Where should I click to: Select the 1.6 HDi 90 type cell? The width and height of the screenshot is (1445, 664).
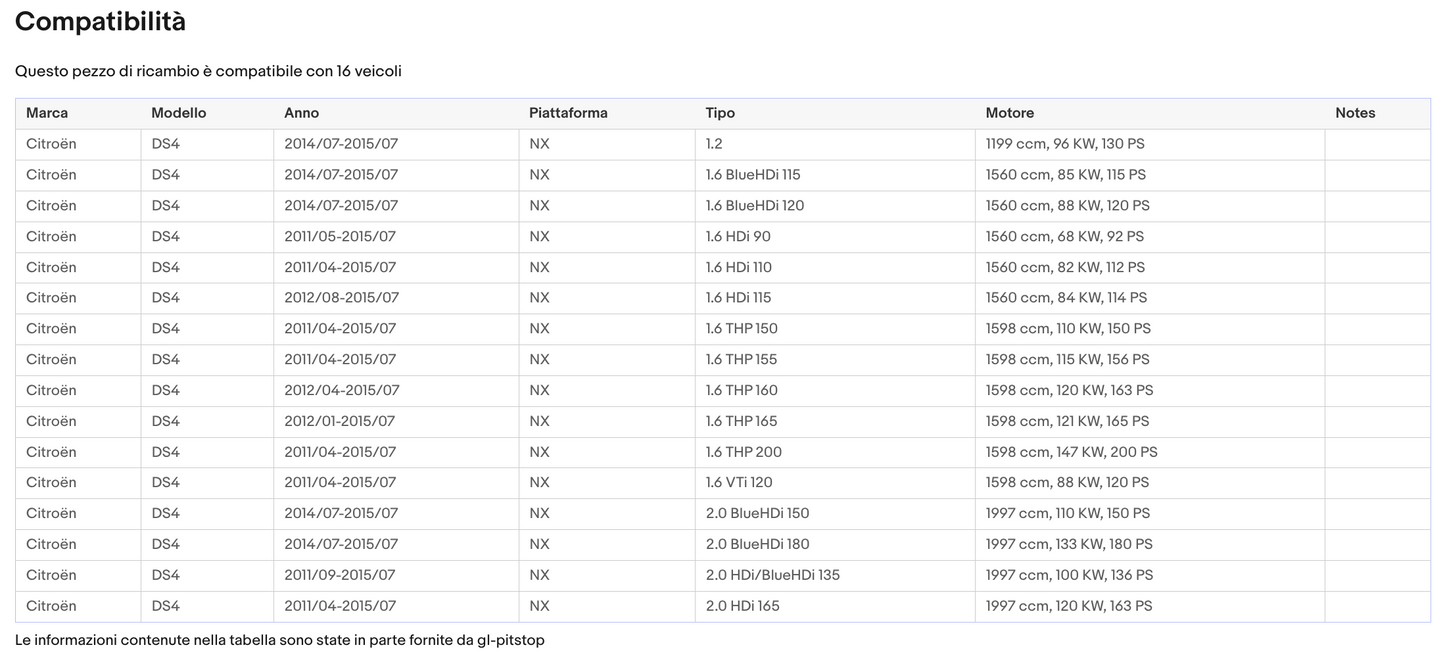(x=738, y=237)
